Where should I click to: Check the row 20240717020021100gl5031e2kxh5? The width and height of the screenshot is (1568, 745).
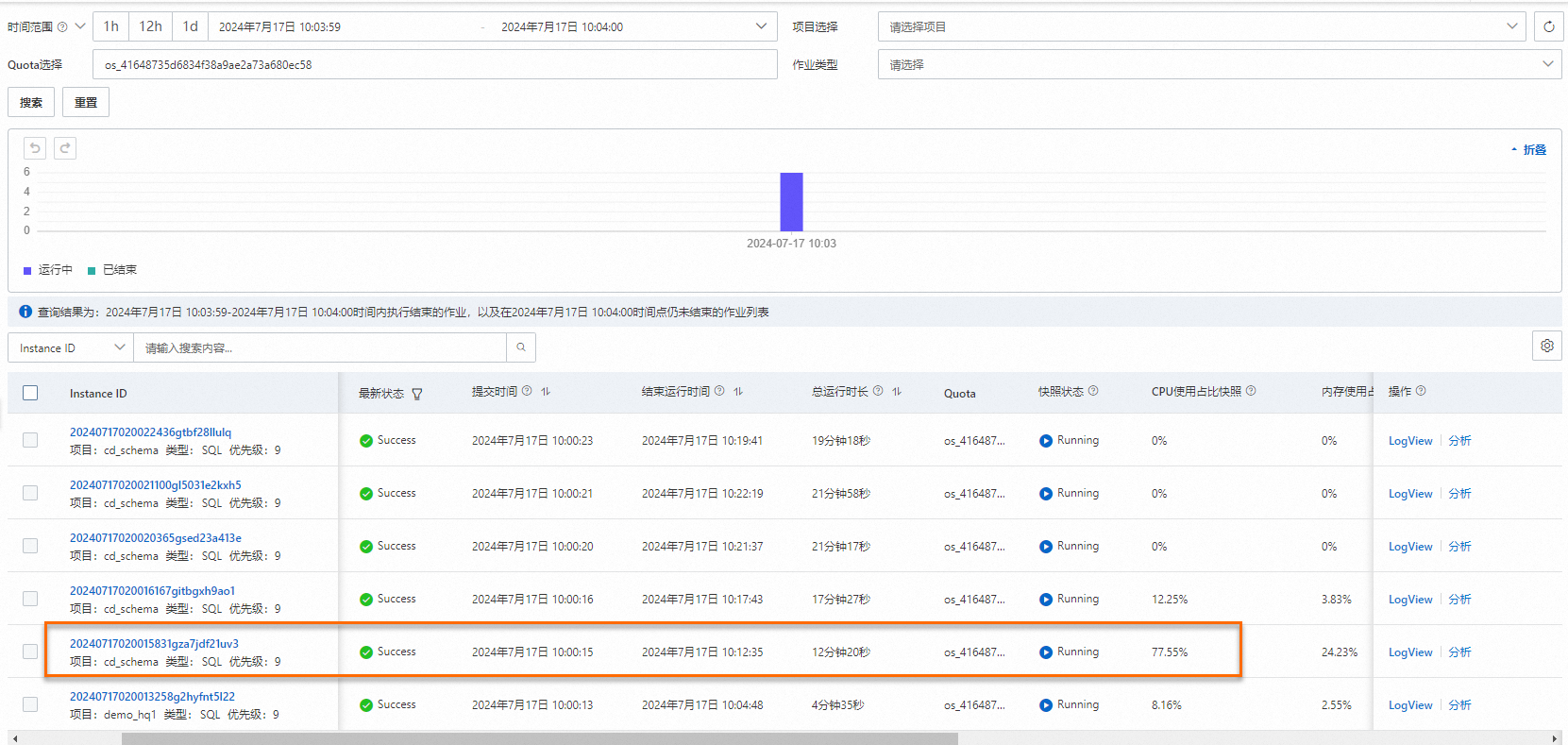(30, 493)
